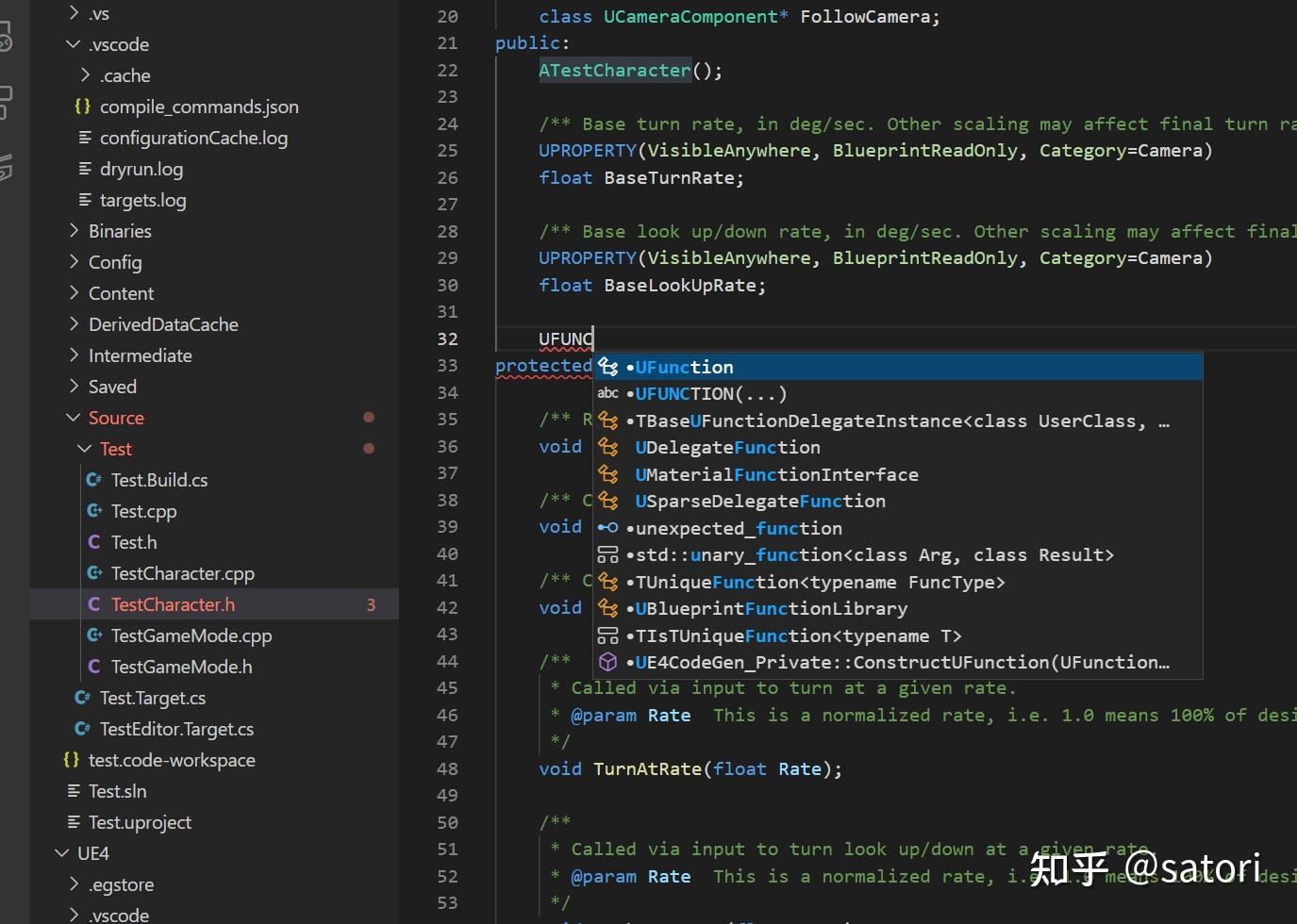
Task: Click the cube icon beside UE4CodeGen_Private suggestion
Action: click(607, 662)
